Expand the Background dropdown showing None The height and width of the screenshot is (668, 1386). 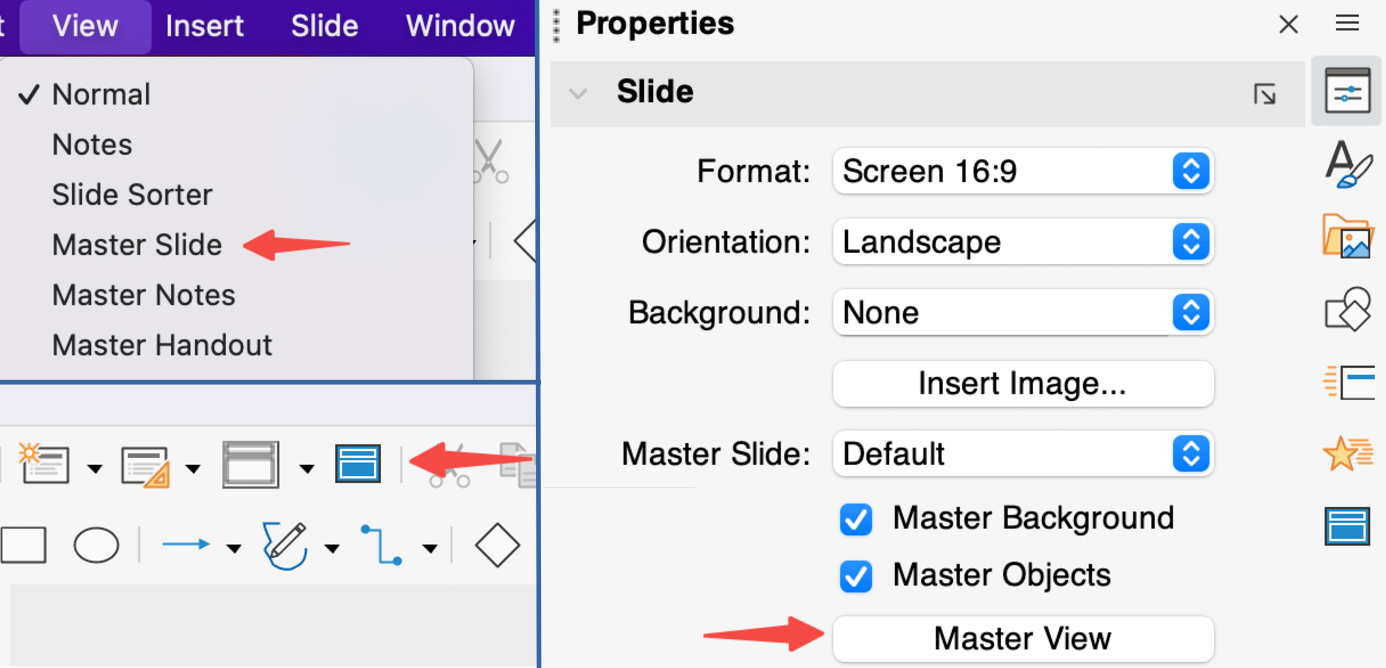click(x=1022, y=313)
